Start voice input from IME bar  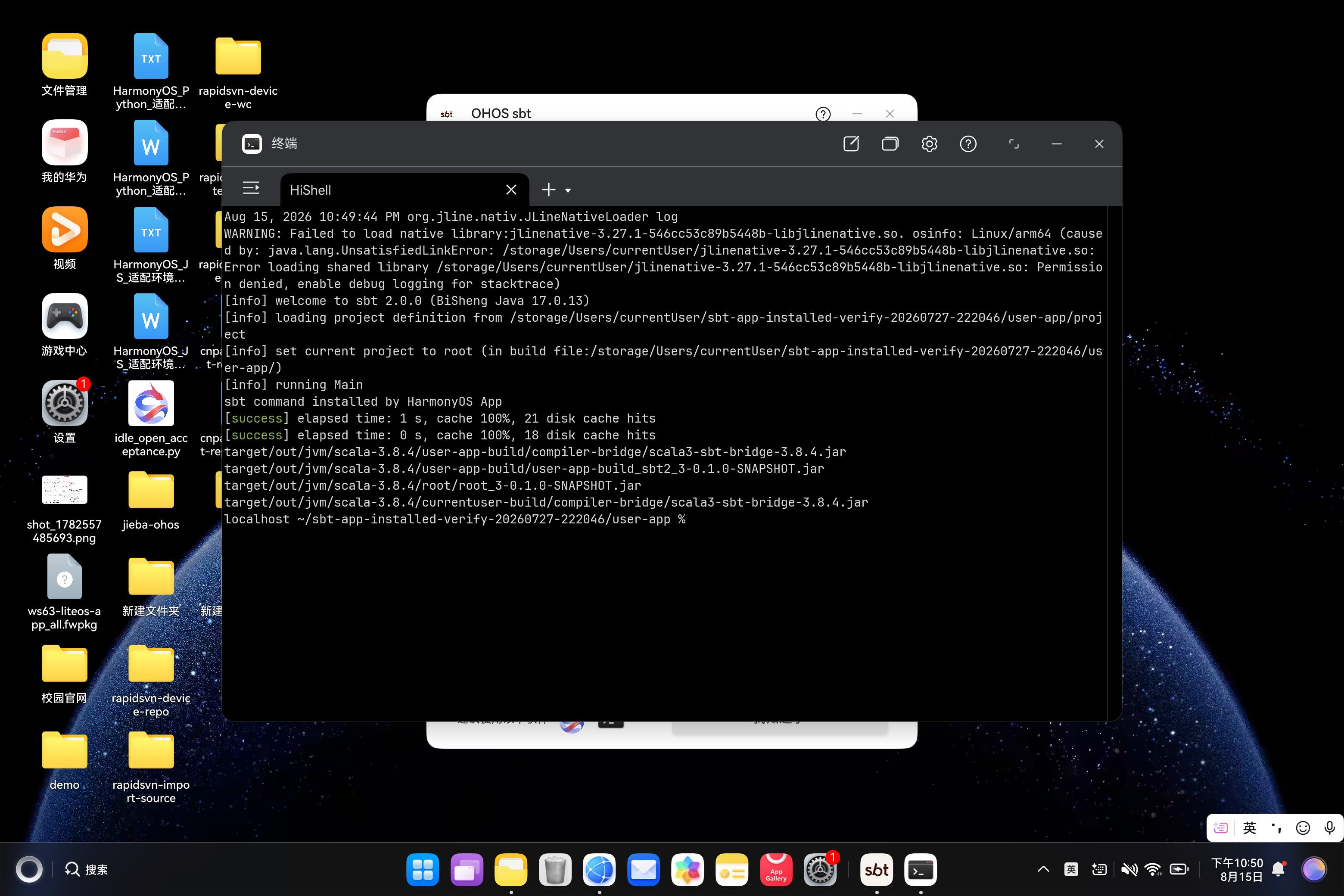(1330, 828)
